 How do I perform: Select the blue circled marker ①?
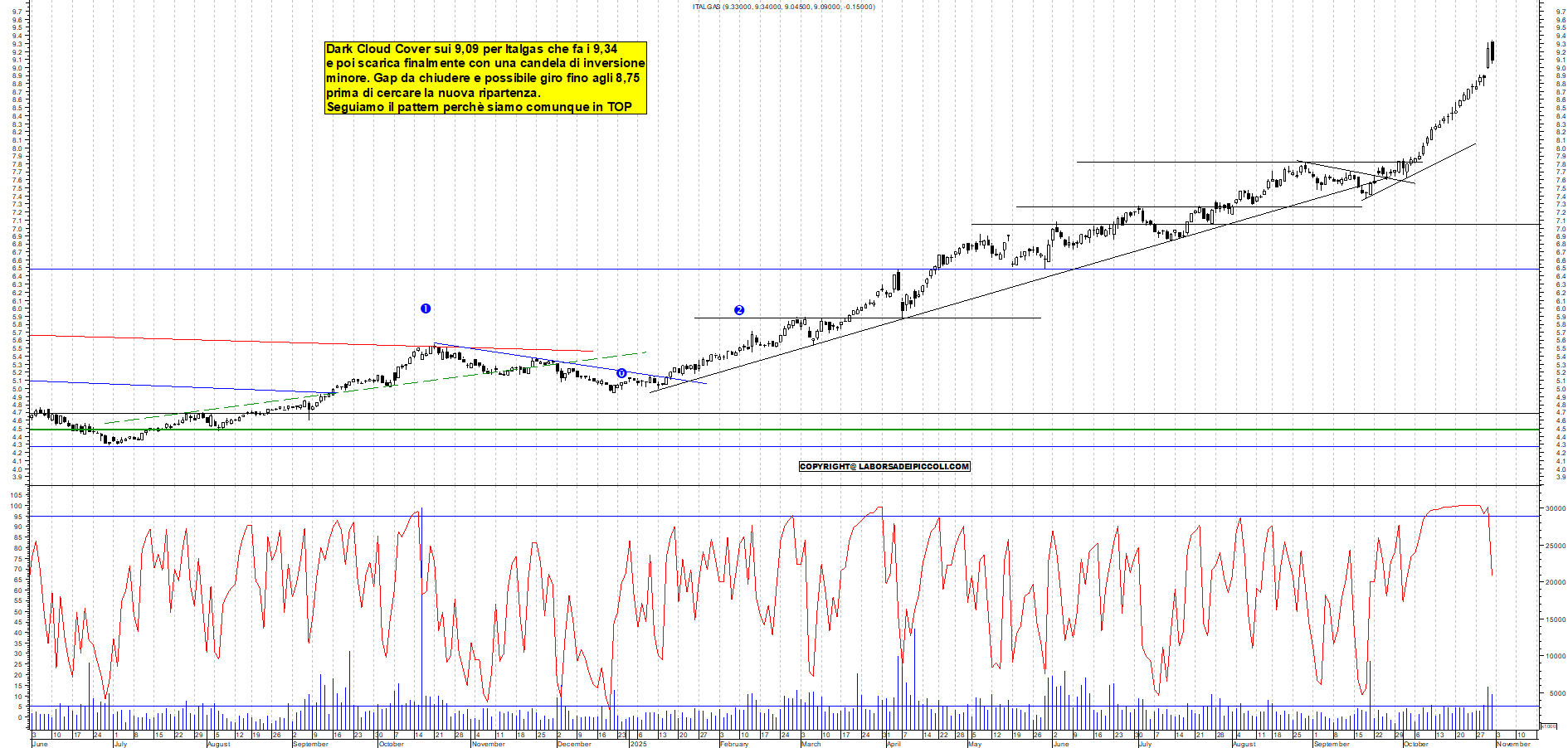pyautogui.click(x=426, y=308)
